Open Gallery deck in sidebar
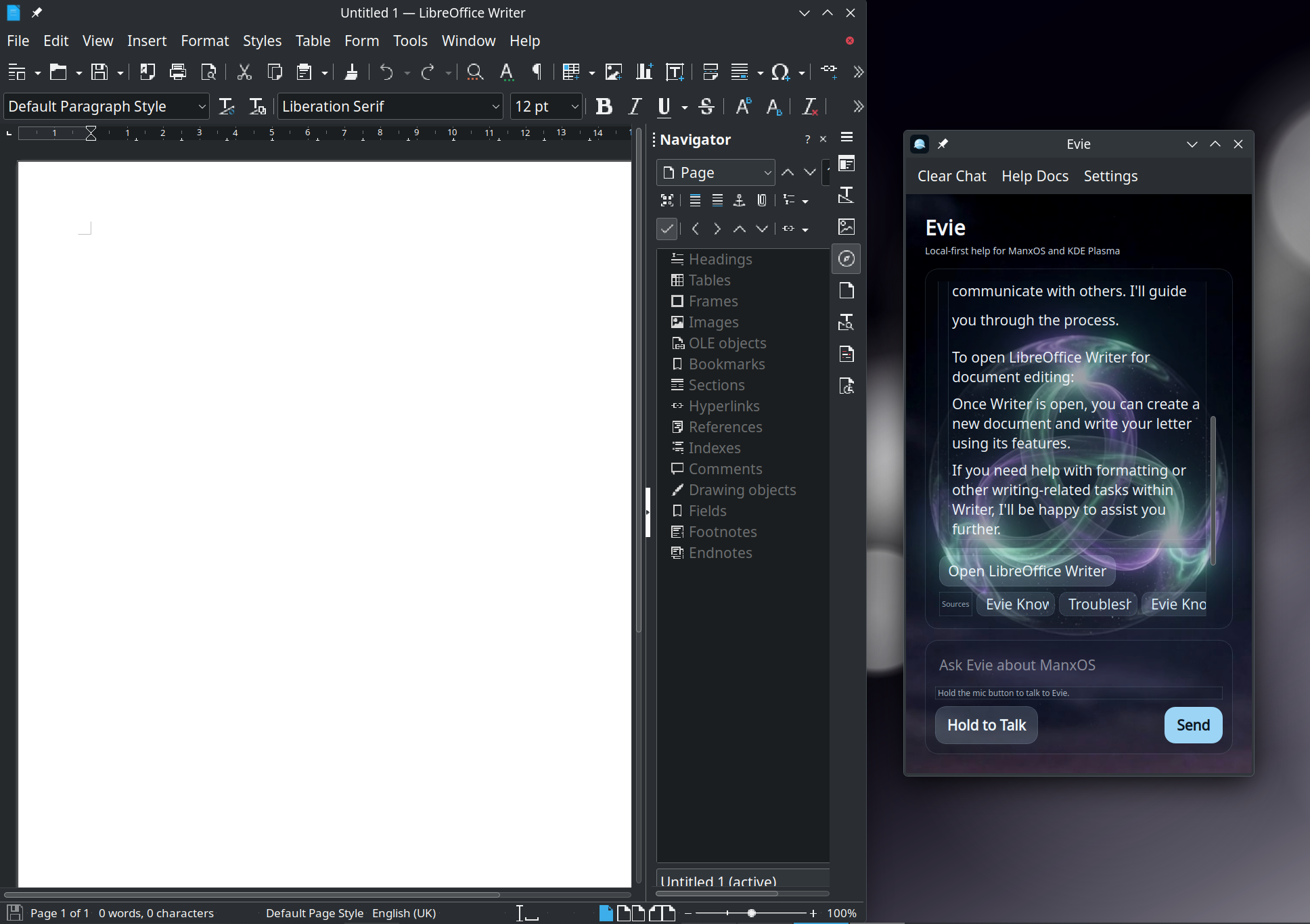Image resolution: width=1310 pixels, height=924 pixels. click(x=846, y=227)
